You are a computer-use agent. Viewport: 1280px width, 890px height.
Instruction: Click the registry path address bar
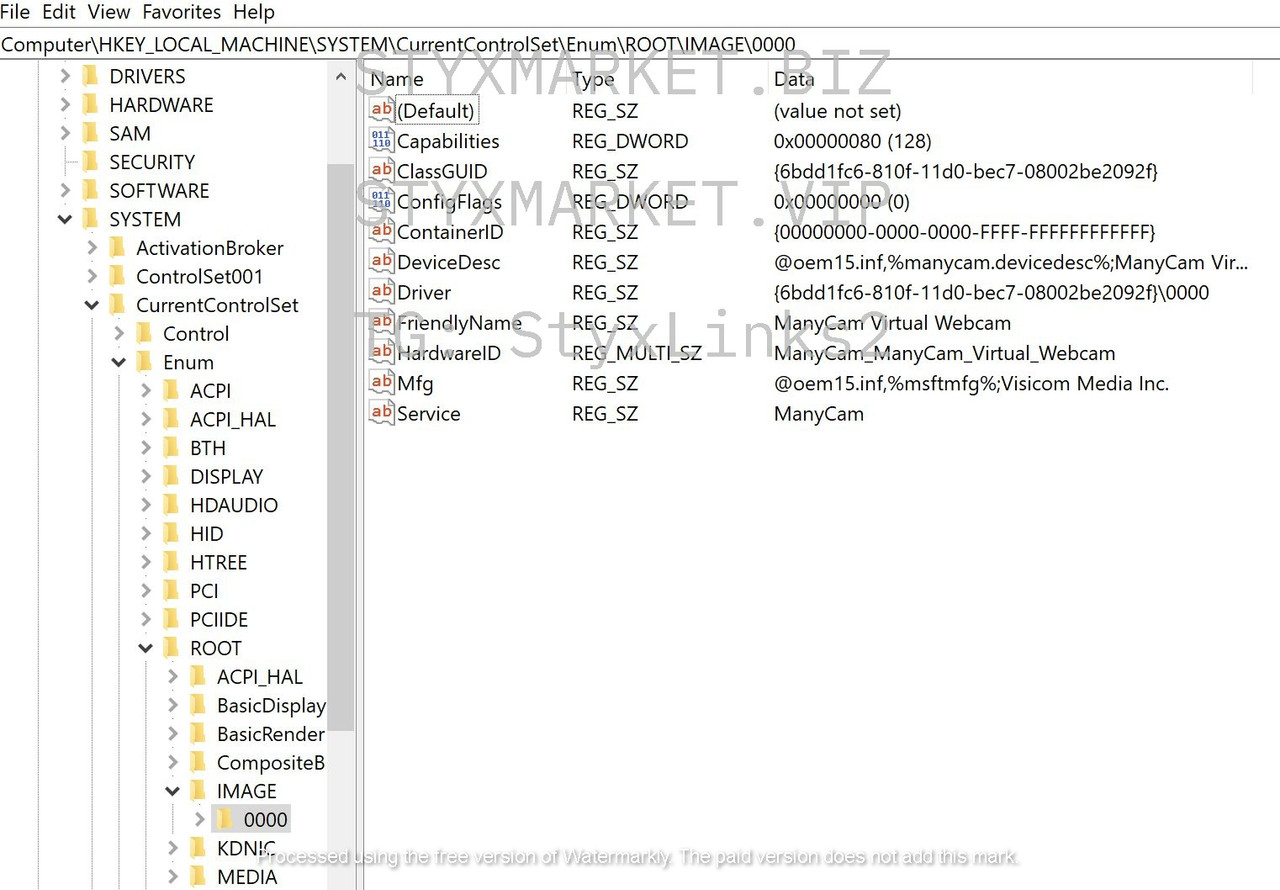(640, 44)
